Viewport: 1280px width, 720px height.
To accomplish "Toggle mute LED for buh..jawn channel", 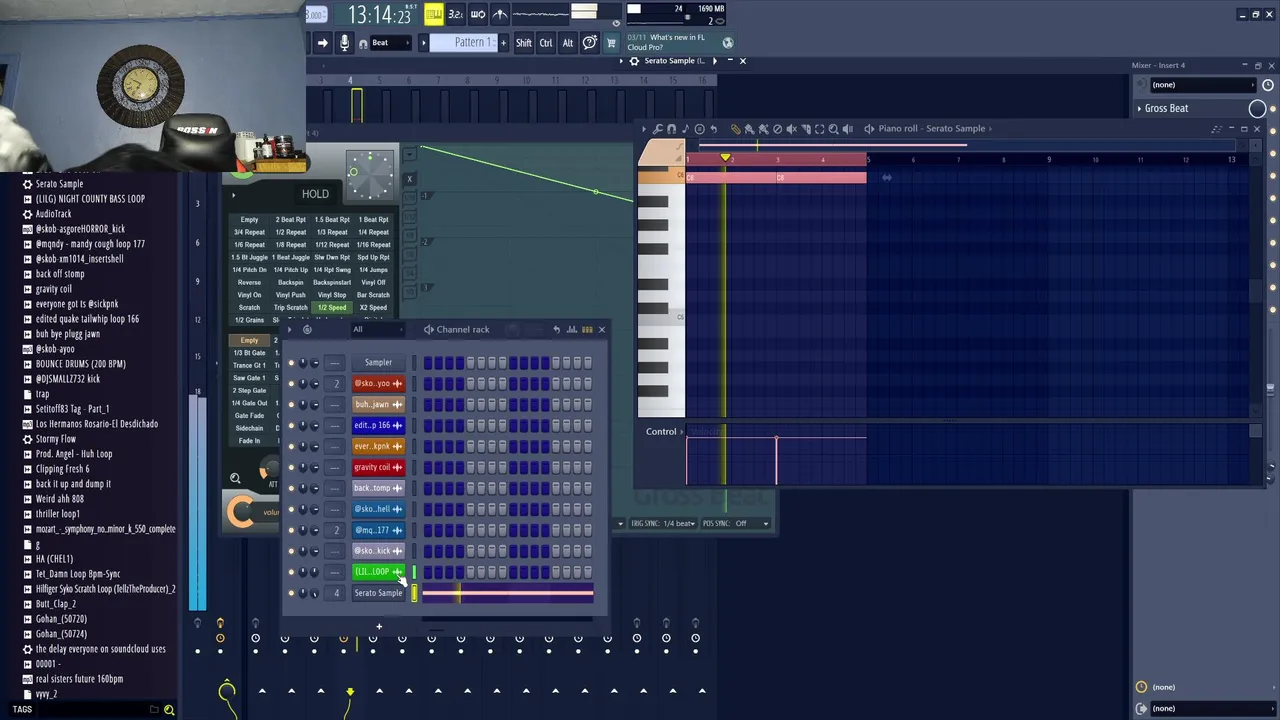I will pos(291,405).
